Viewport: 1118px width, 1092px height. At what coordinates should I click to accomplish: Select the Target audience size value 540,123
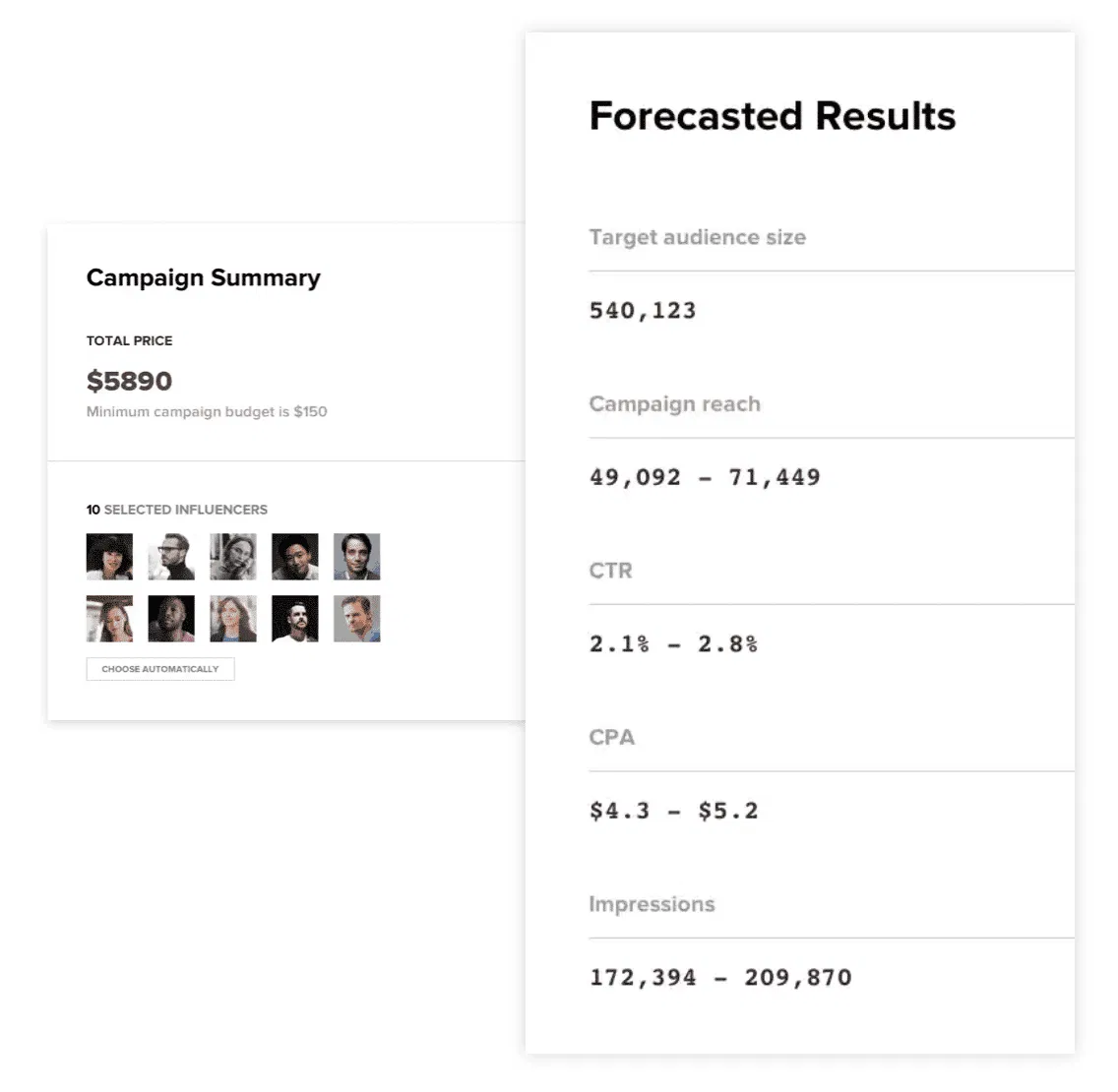(643, 311)
